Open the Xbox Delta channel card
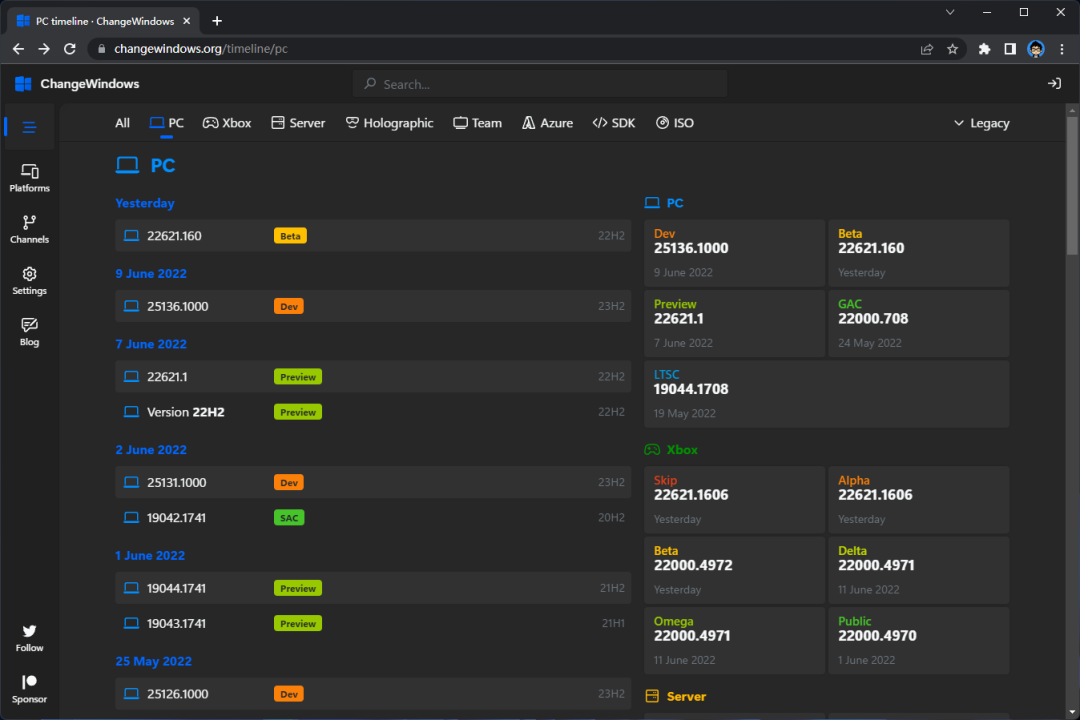The height and width of the screenshot is (720, 1080). (919, 570)
